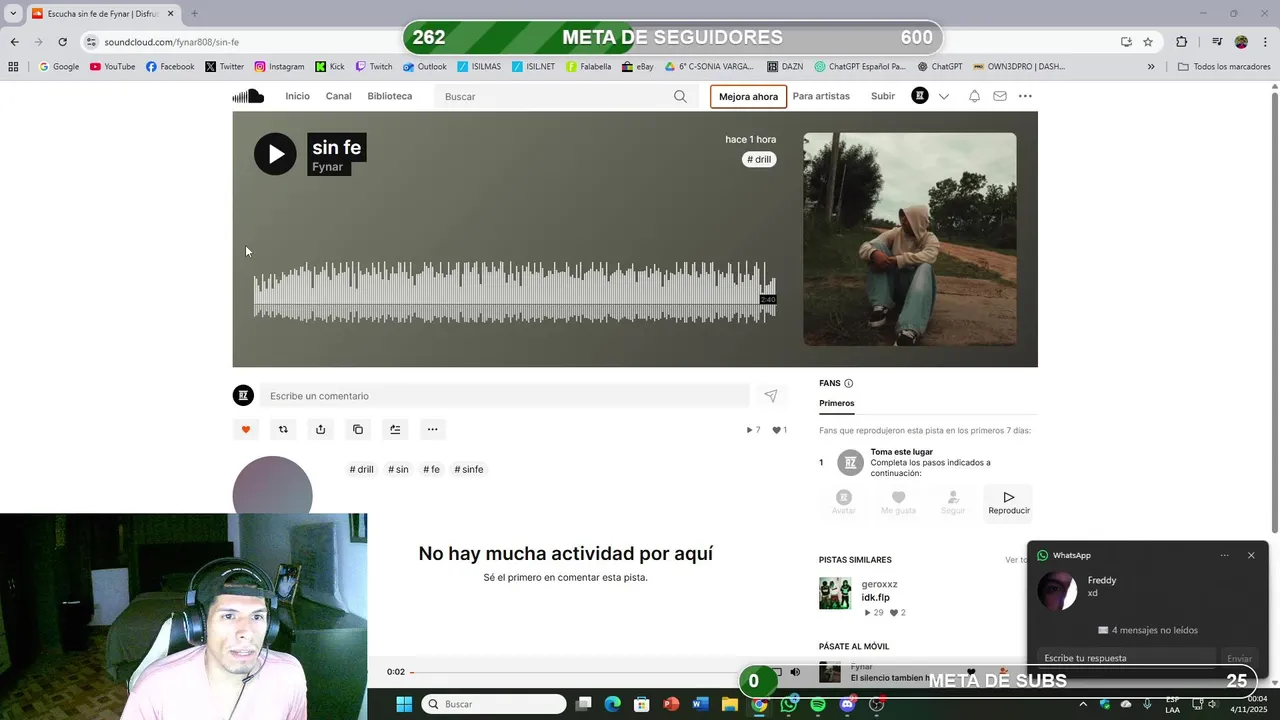
Task: Open Todos los marcadores folder
Action: pos(1224,67)
